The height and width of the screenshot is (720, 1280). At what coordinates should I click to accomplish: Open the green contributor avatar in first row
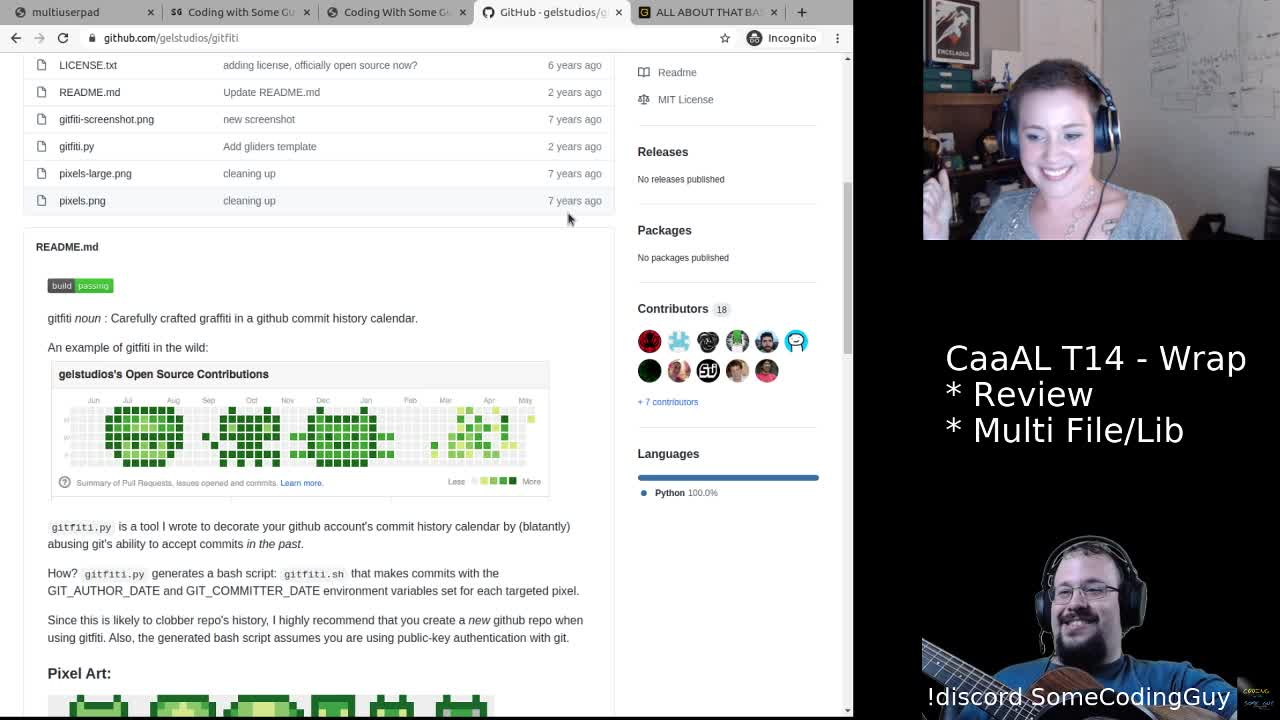[737, 341]
